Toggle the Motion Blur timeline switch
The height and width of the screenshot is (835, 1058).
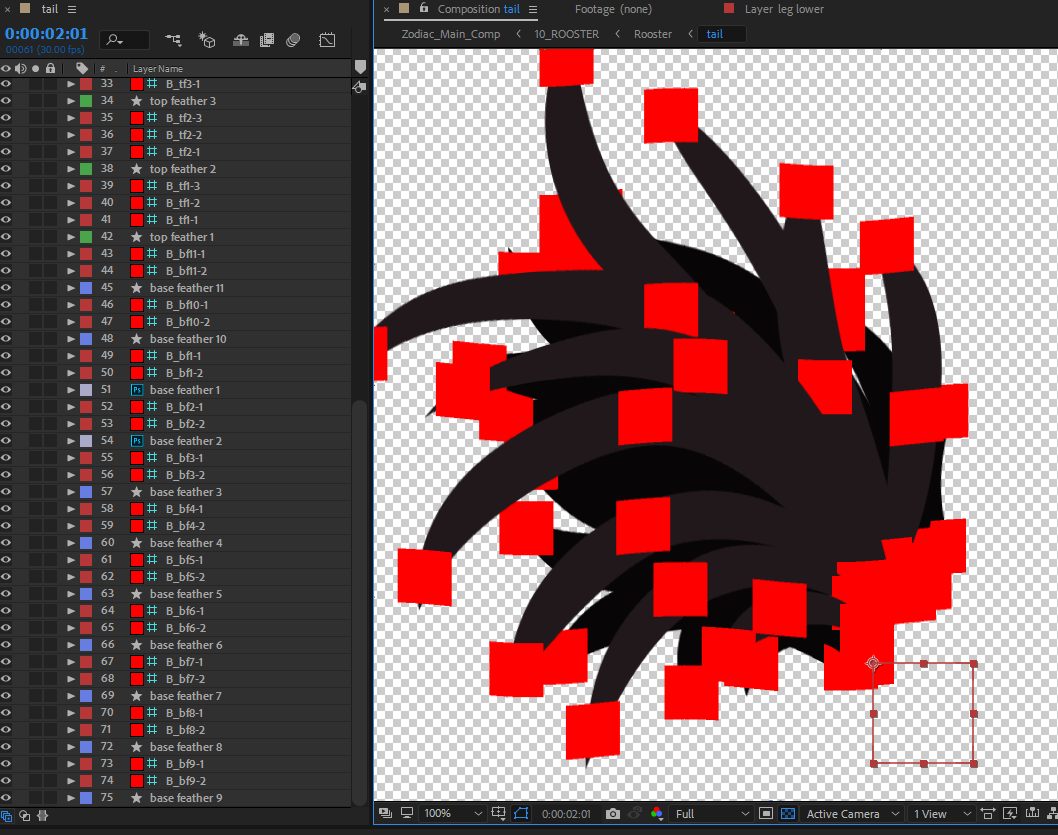[293, 40]
